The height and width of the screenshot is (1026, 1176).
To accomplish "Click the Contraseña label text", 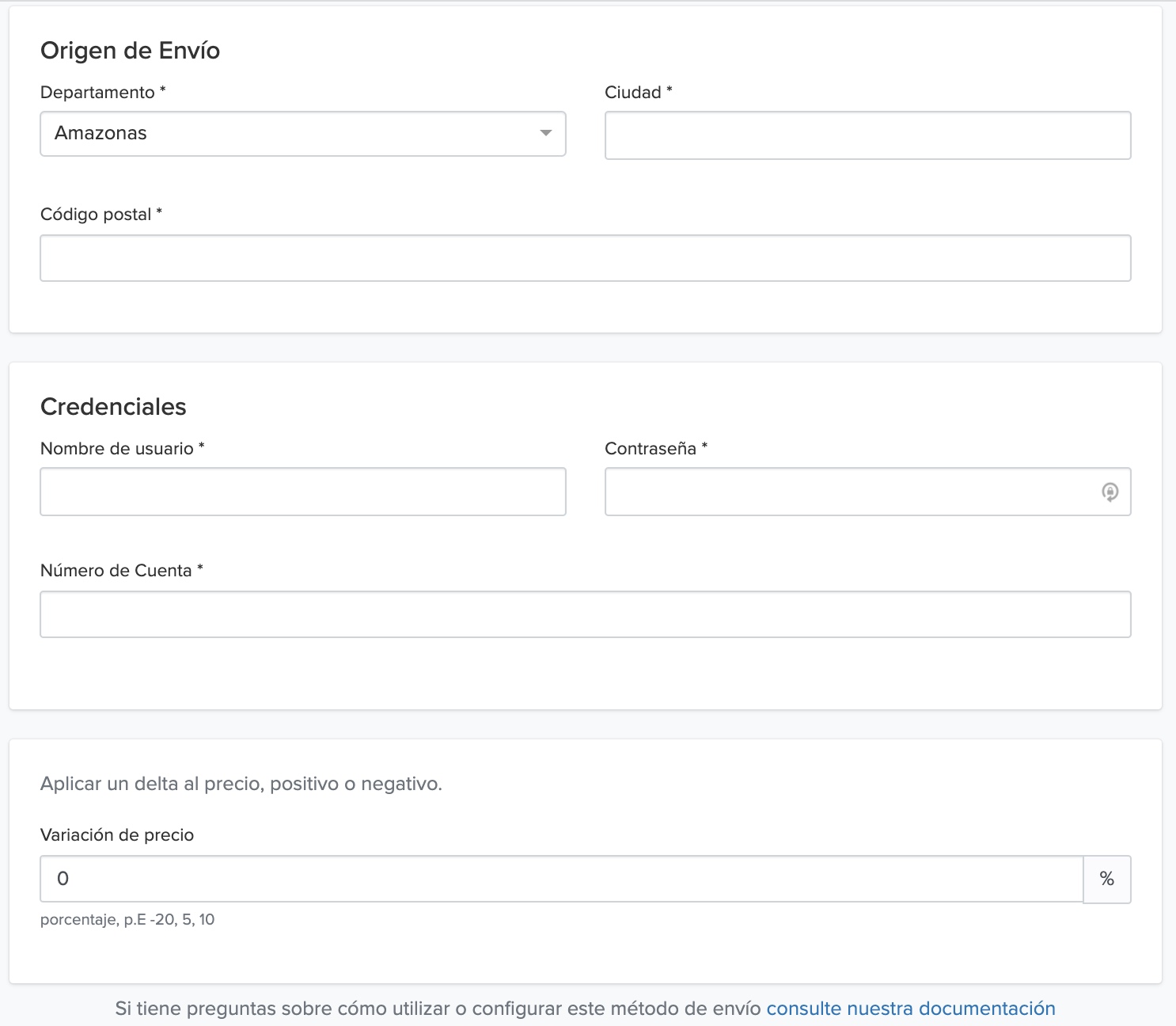I will click(x=650, y=449).
